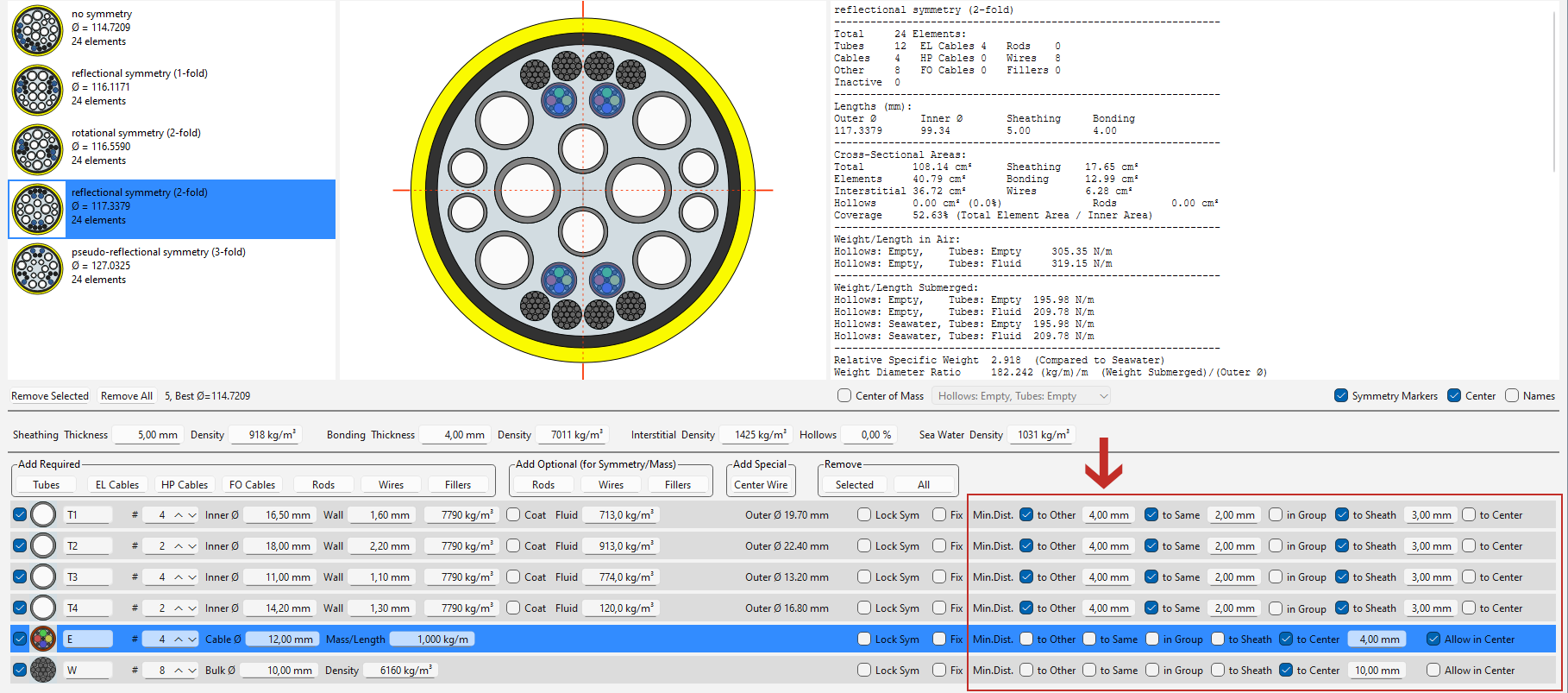1568x693 pixels.
Task: Click the Sheathing Thickness input field
Action: tap(147, 435)
